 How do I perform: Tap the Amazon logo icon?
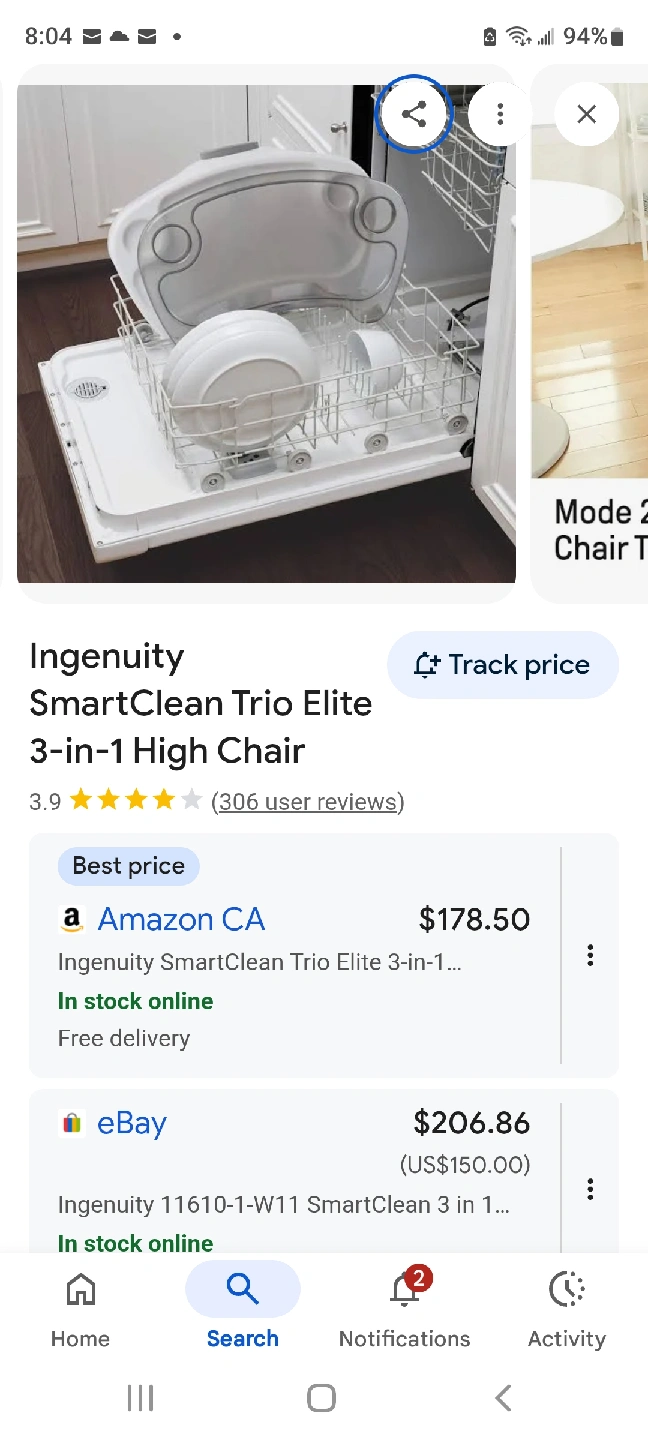tap(71, 919)
